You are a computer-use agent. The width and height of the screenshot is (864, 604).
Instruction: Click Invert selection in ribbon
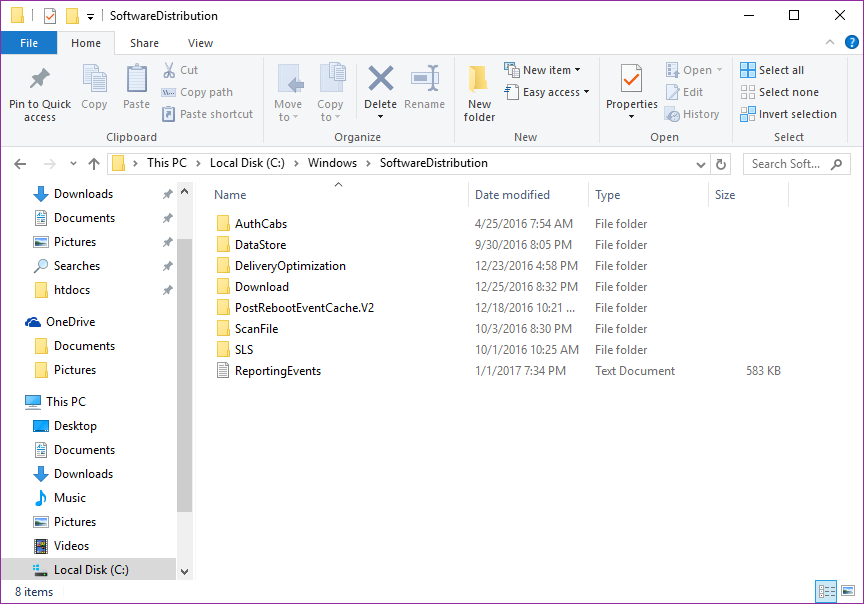788,114
